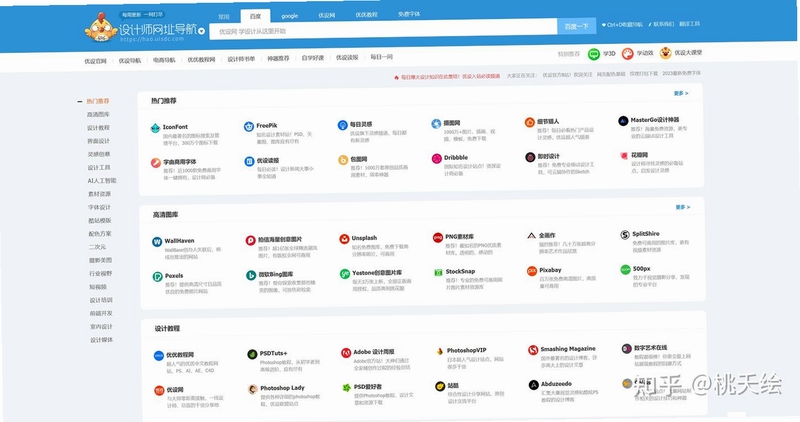
Task: Open the 设计师书单 nav link
Action: click(x=241, y=59)
